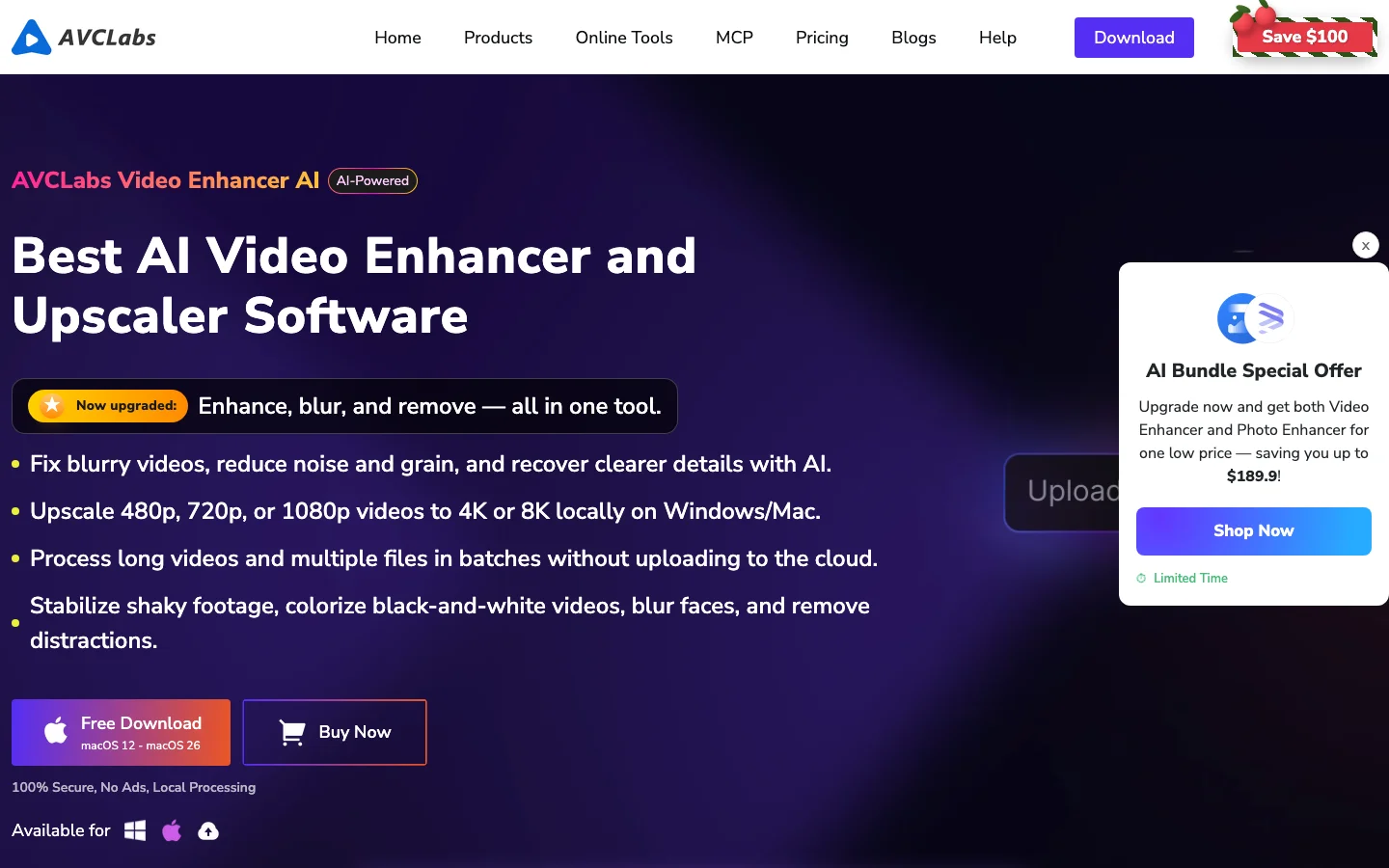The image size is (1389, 868).
Task: Go to the MCP page
Action: click(x=734, y=38)
